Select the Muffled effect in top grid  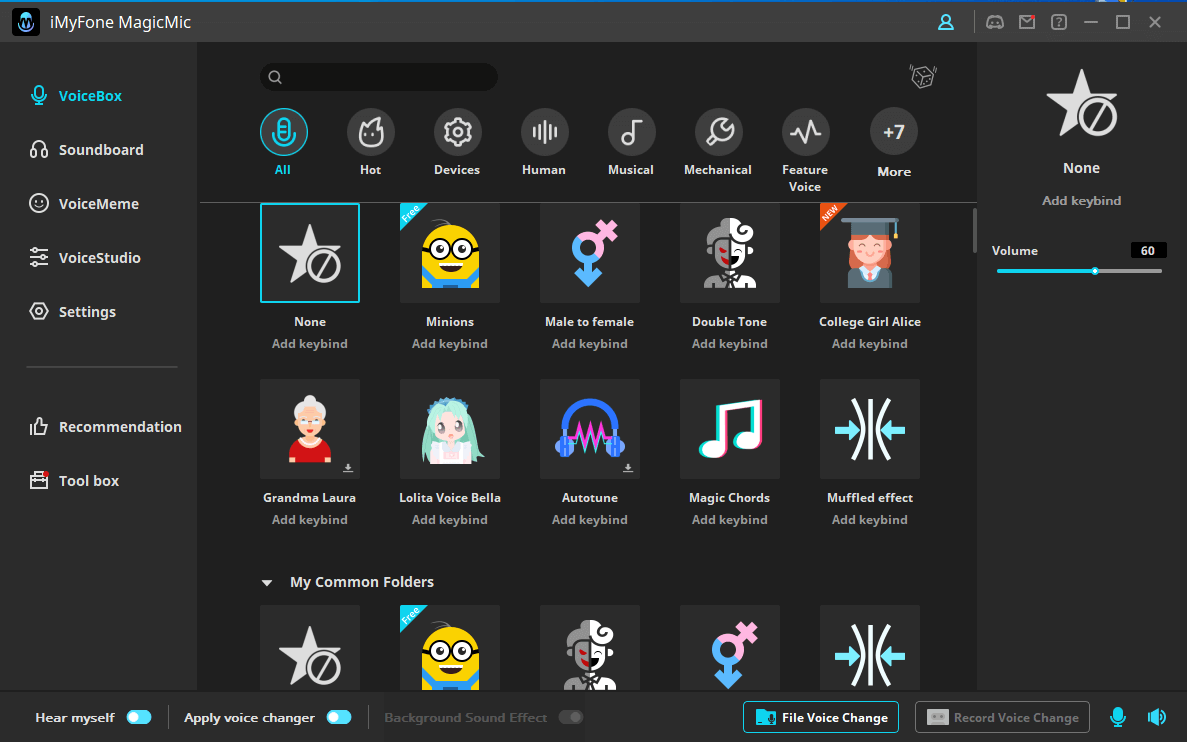870,429
